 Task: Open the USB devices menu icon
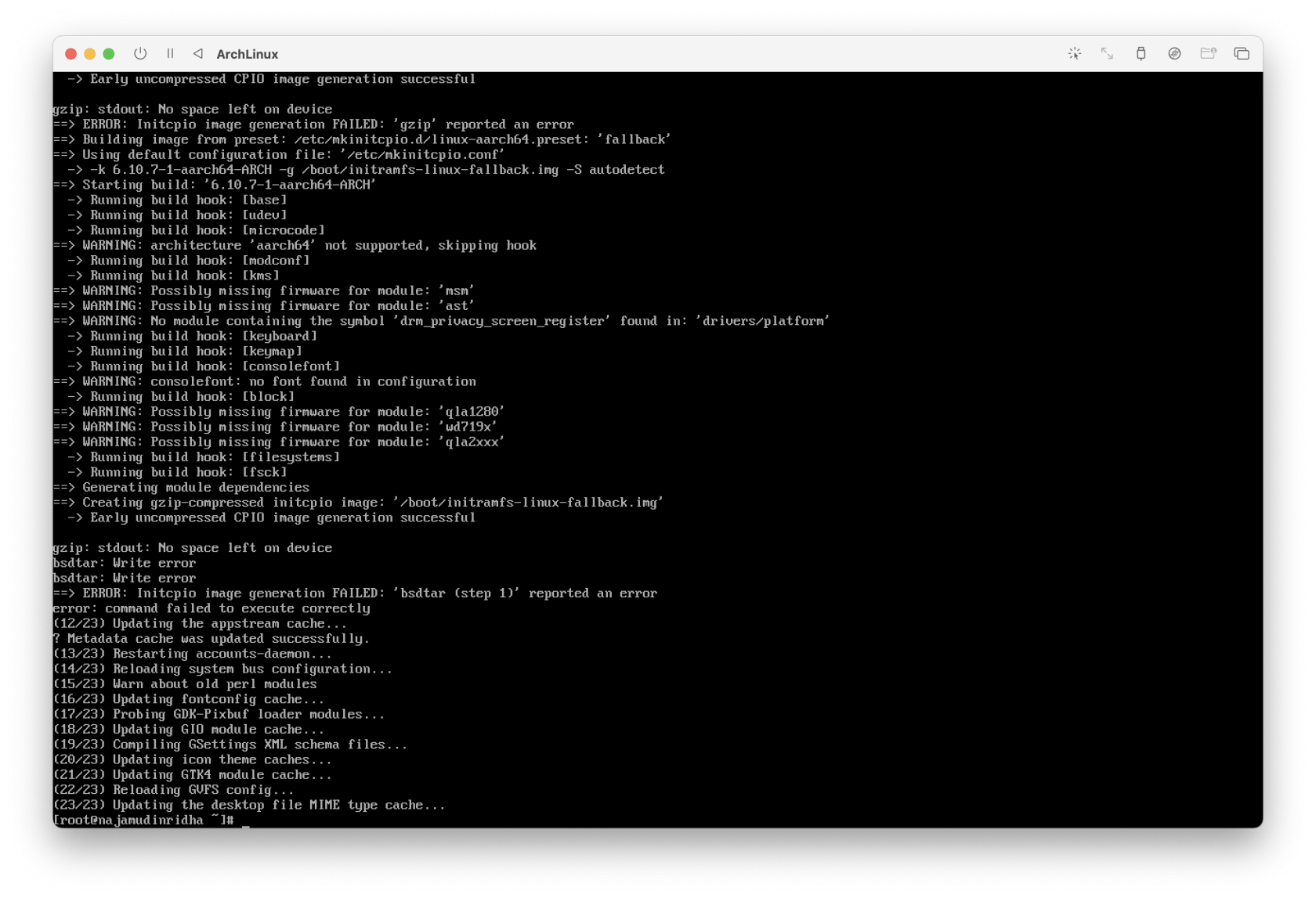[1141, 53]
